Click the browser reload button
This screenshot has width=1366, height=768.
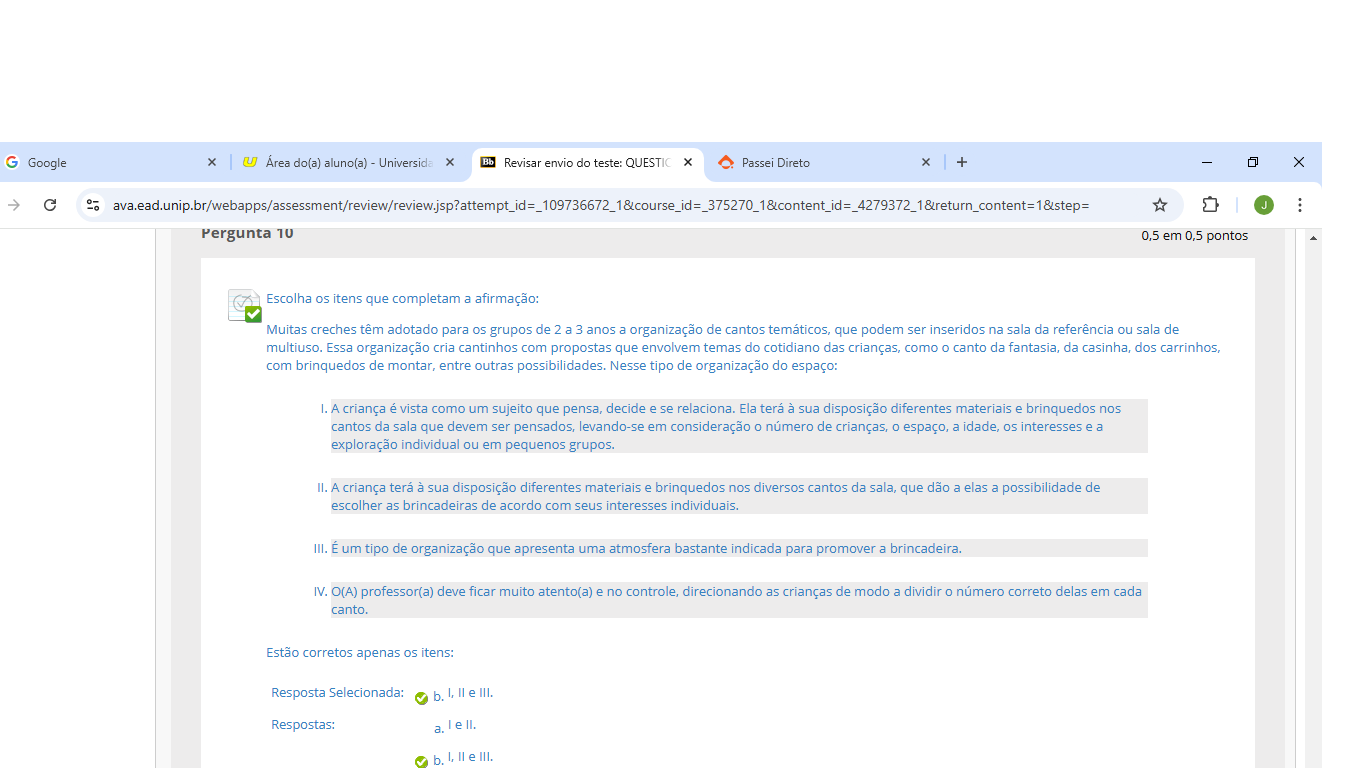click(50, 205)
